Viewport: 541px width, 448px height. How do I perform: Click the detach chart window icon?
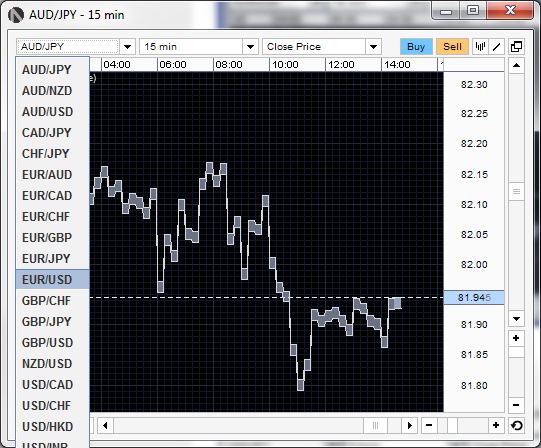517,47
